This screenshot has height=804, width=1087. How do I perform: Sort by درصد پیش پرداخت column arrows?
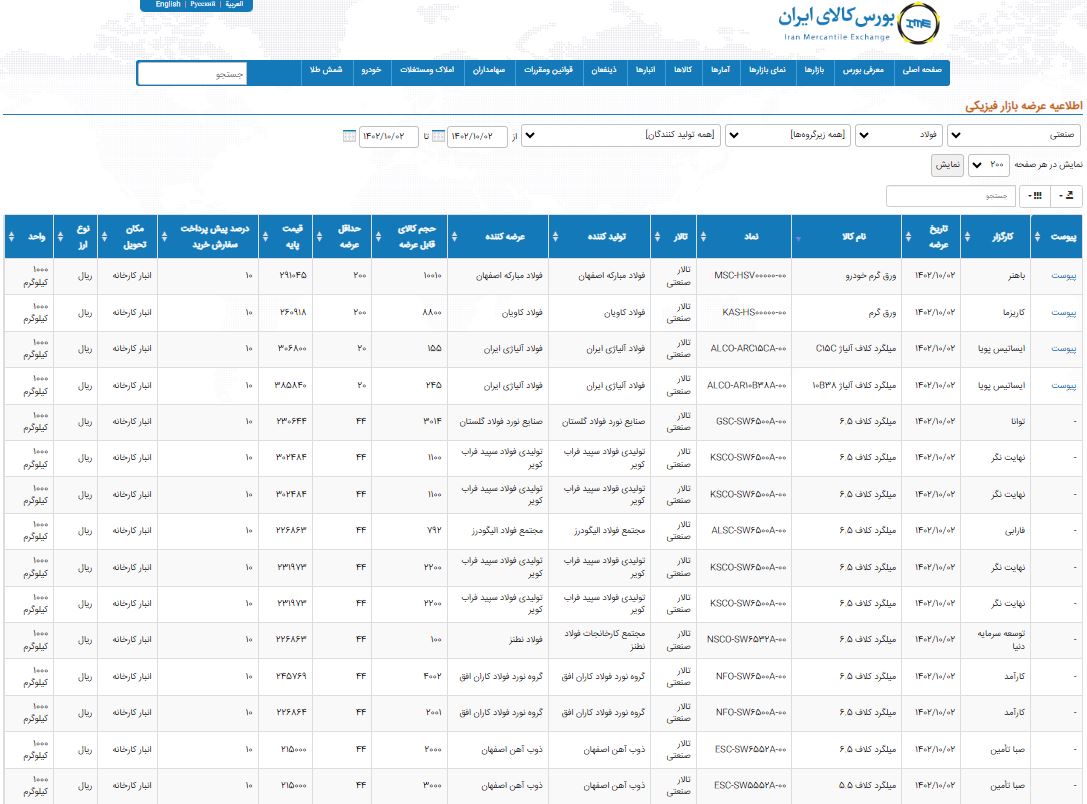164,236
